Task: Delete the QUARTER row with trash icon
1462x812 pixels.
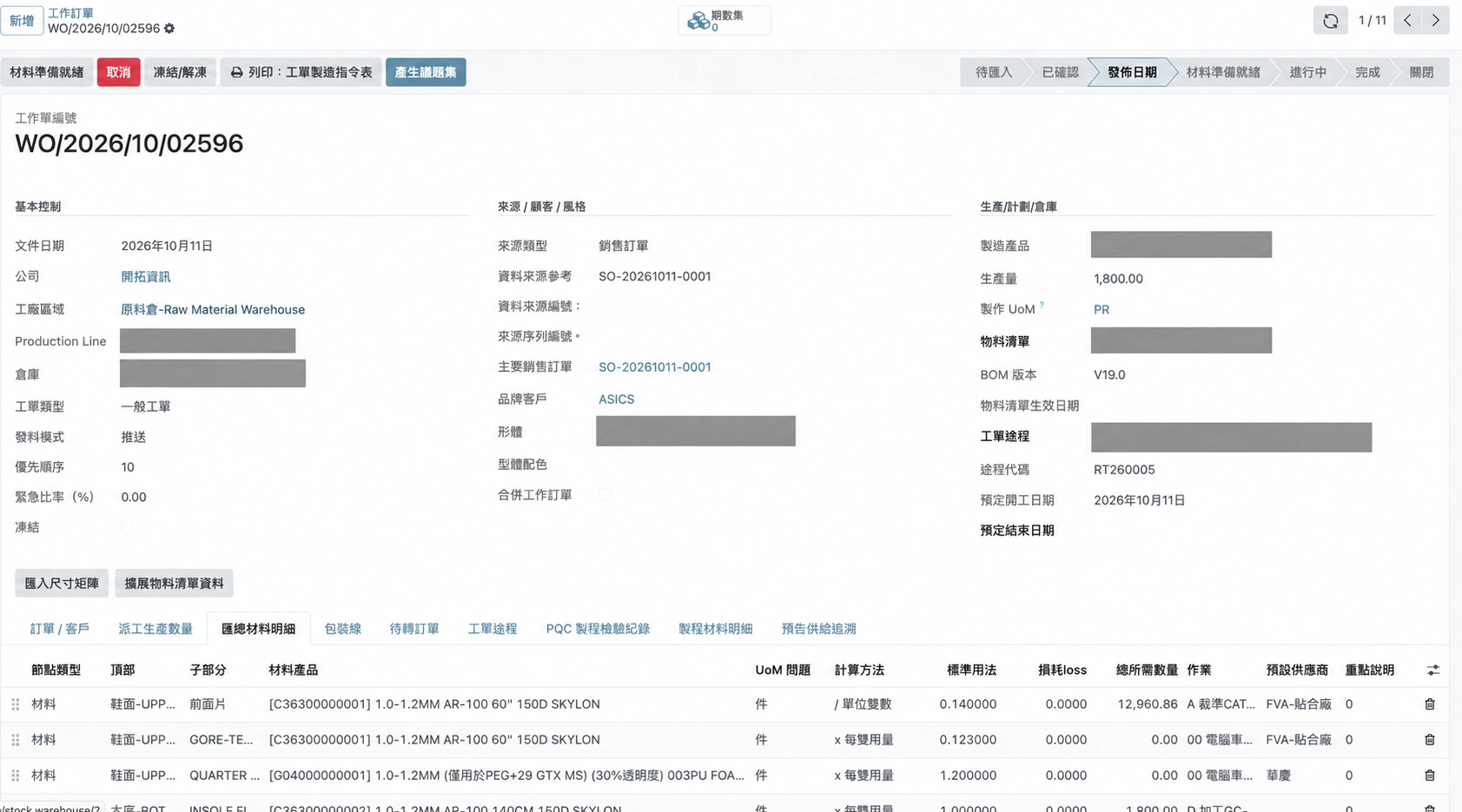Action: pos(1430,776)
